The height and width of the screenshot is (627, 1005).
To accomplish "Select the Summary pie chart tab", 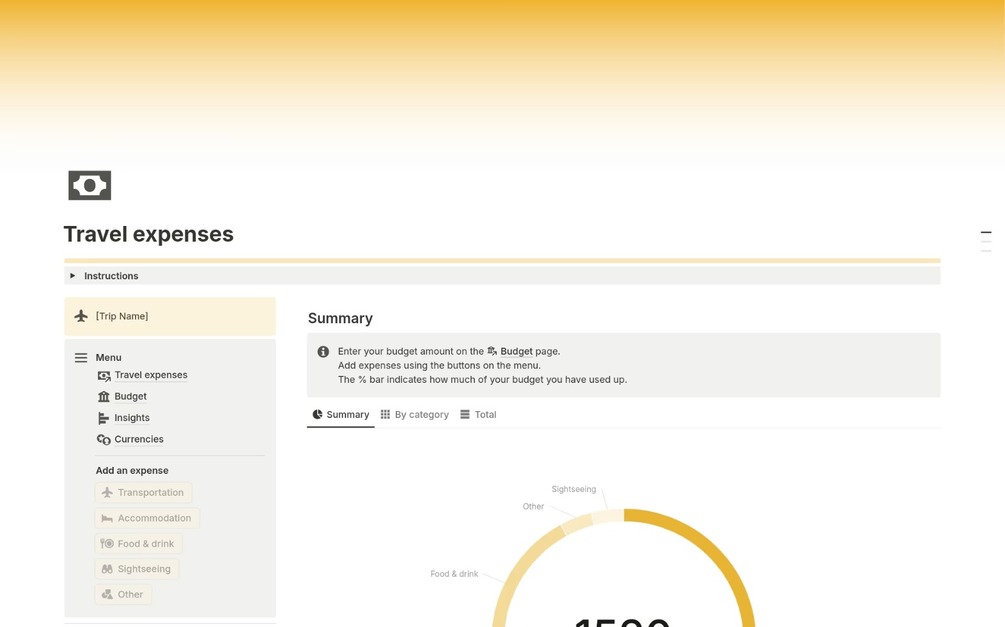I will 340,415.
